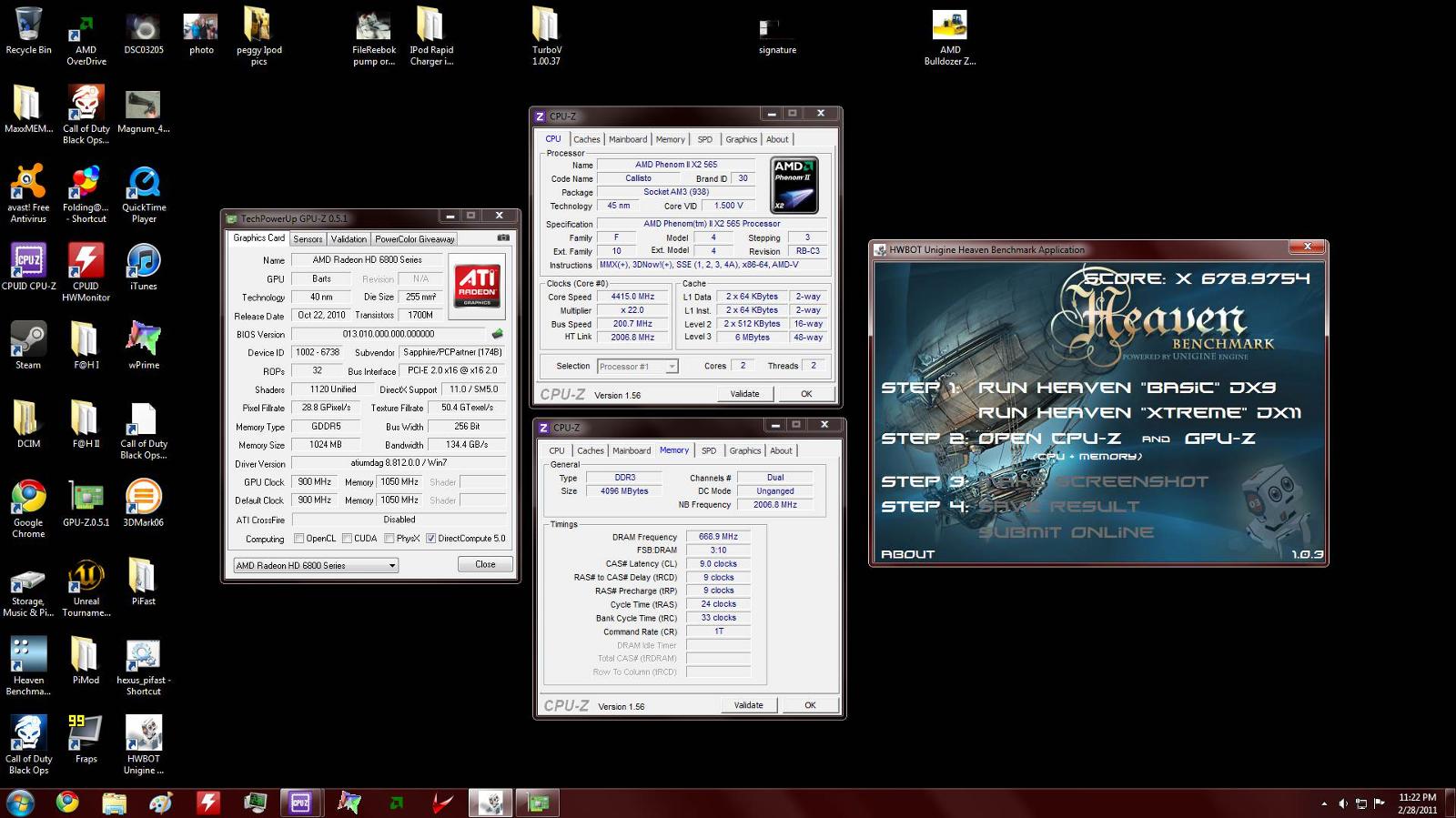Click OK in the lower CPU-Z window
Image resolution: width=1456 pixels, height=818 pixels.
coord(810,705)
